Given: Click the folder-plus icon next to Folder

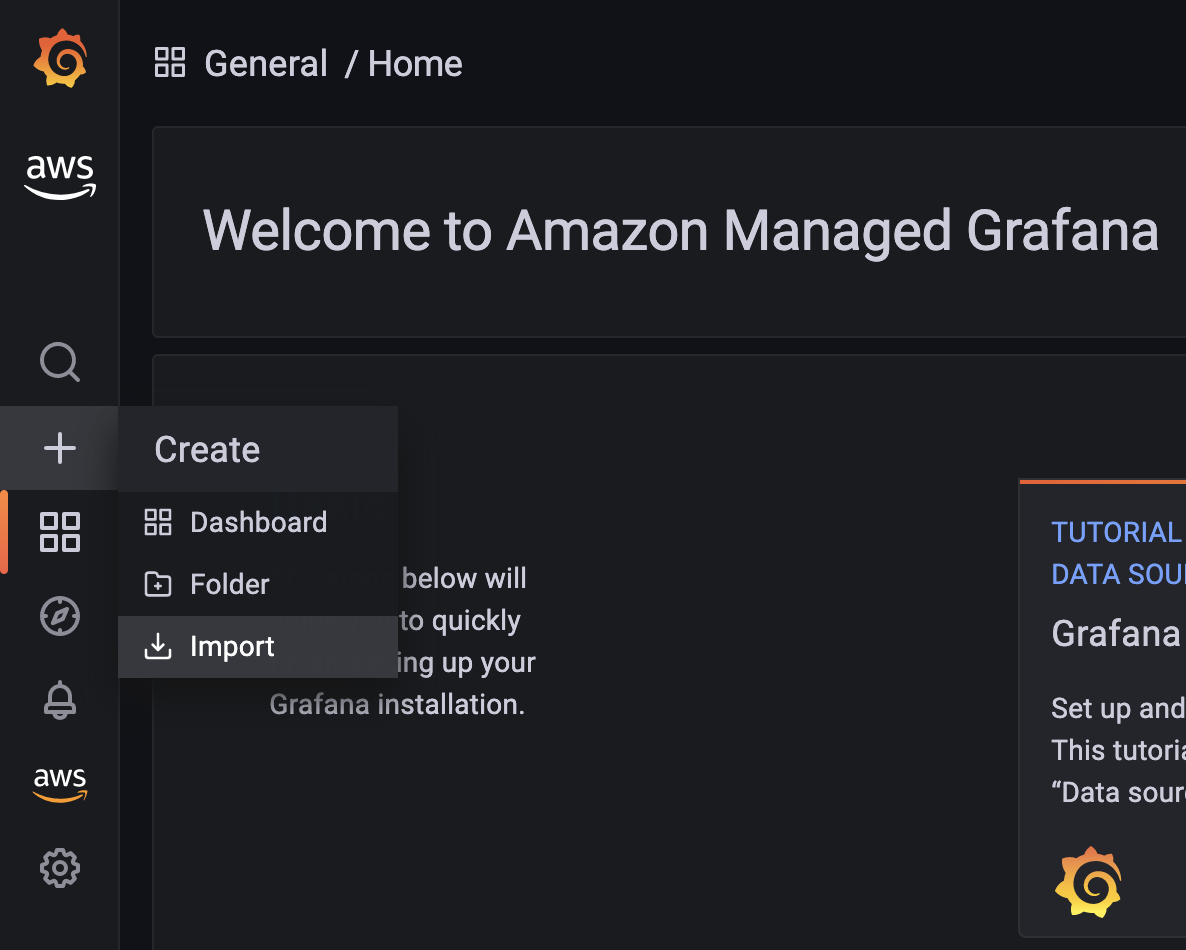Looking at the screenshot, I should (158, 585).
